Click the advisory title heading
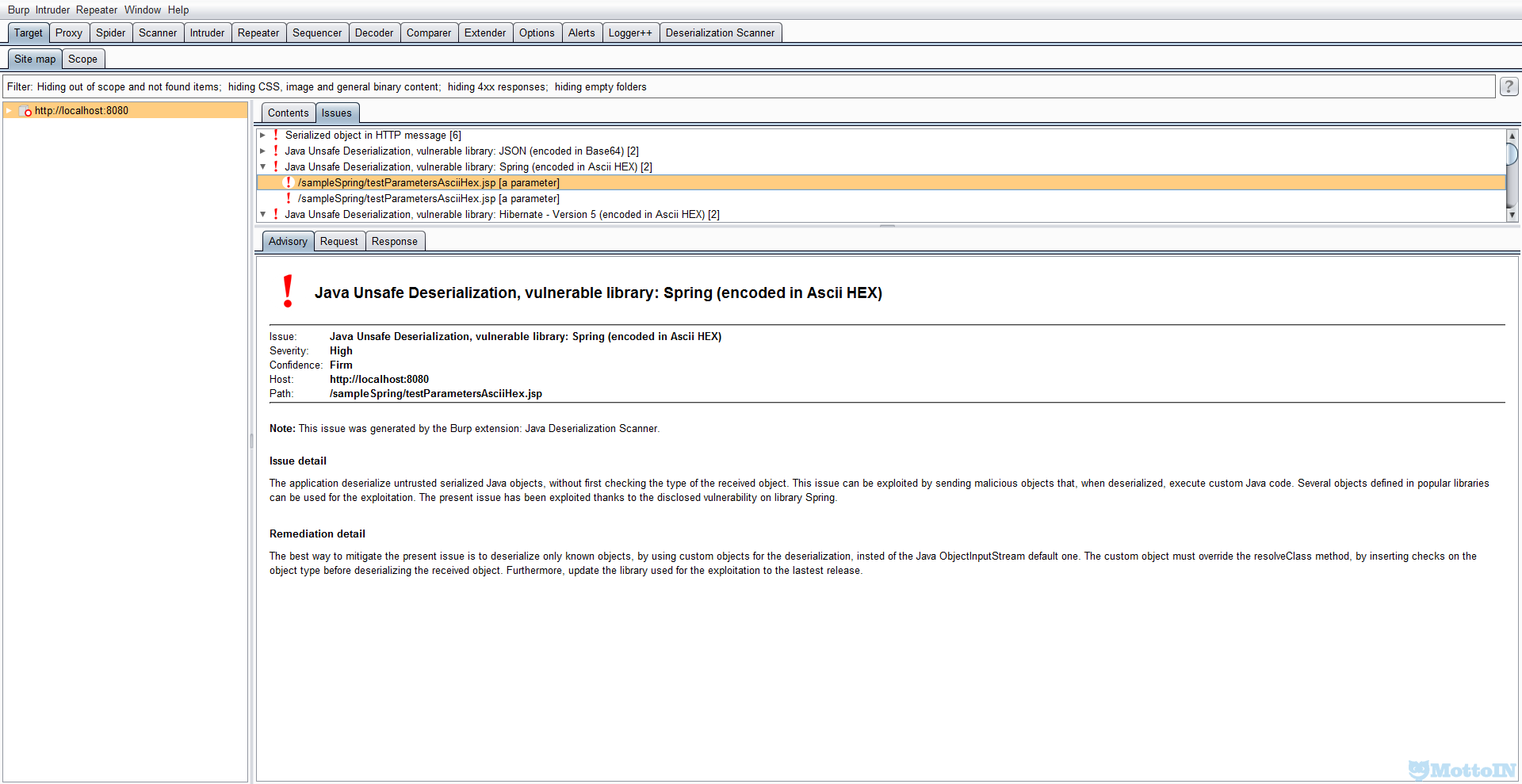The image size is (1522, 784). 598,293
